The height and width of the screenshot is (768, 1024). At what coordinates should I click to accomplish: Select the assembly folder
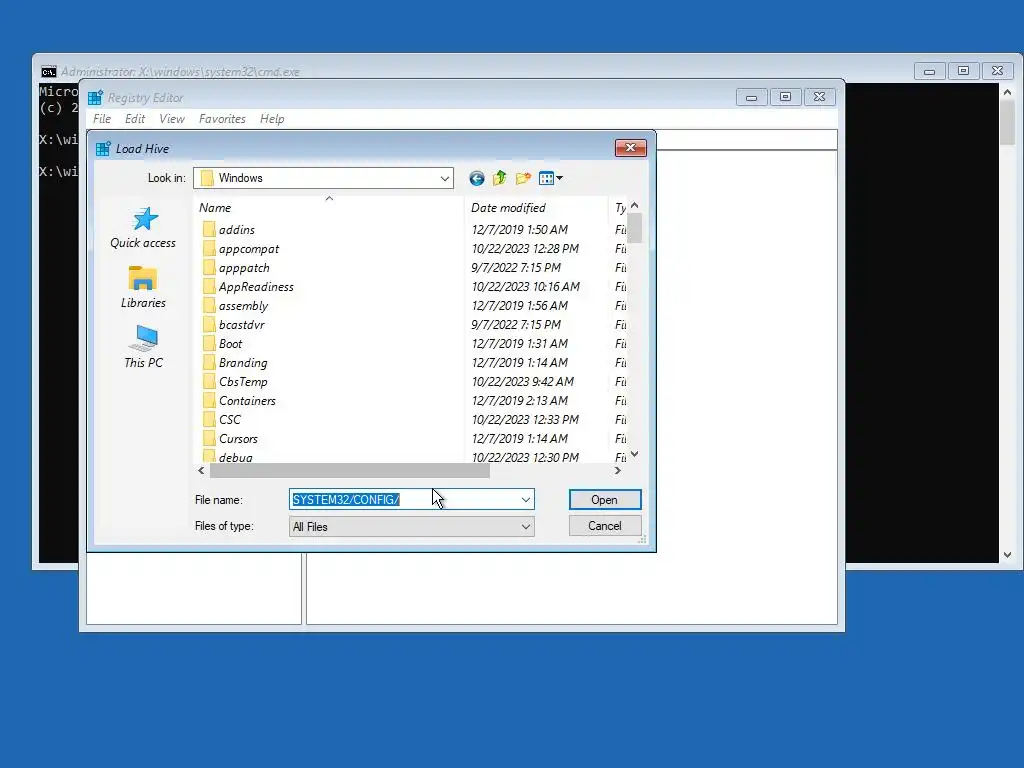pos(243,306)
